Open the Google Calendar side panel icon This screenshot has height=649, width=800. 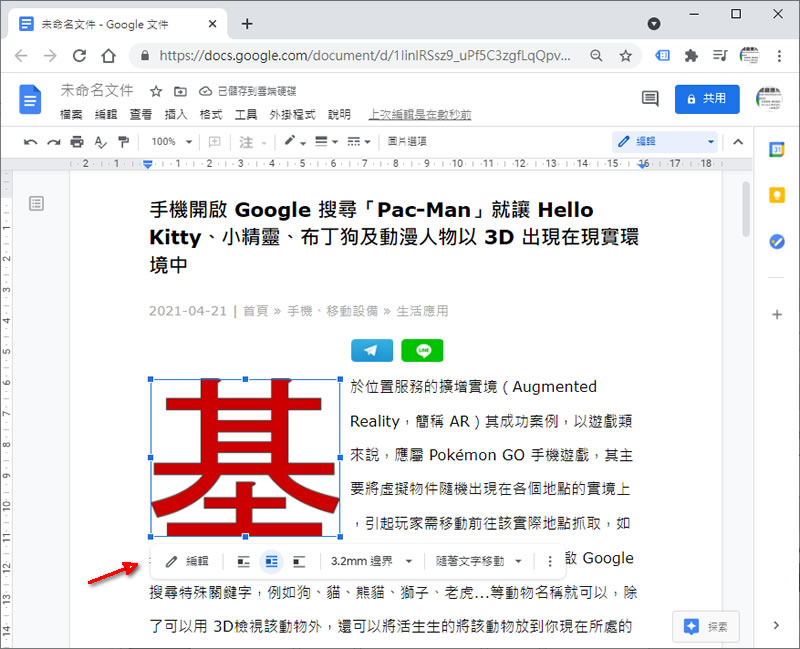coord(777,149)
